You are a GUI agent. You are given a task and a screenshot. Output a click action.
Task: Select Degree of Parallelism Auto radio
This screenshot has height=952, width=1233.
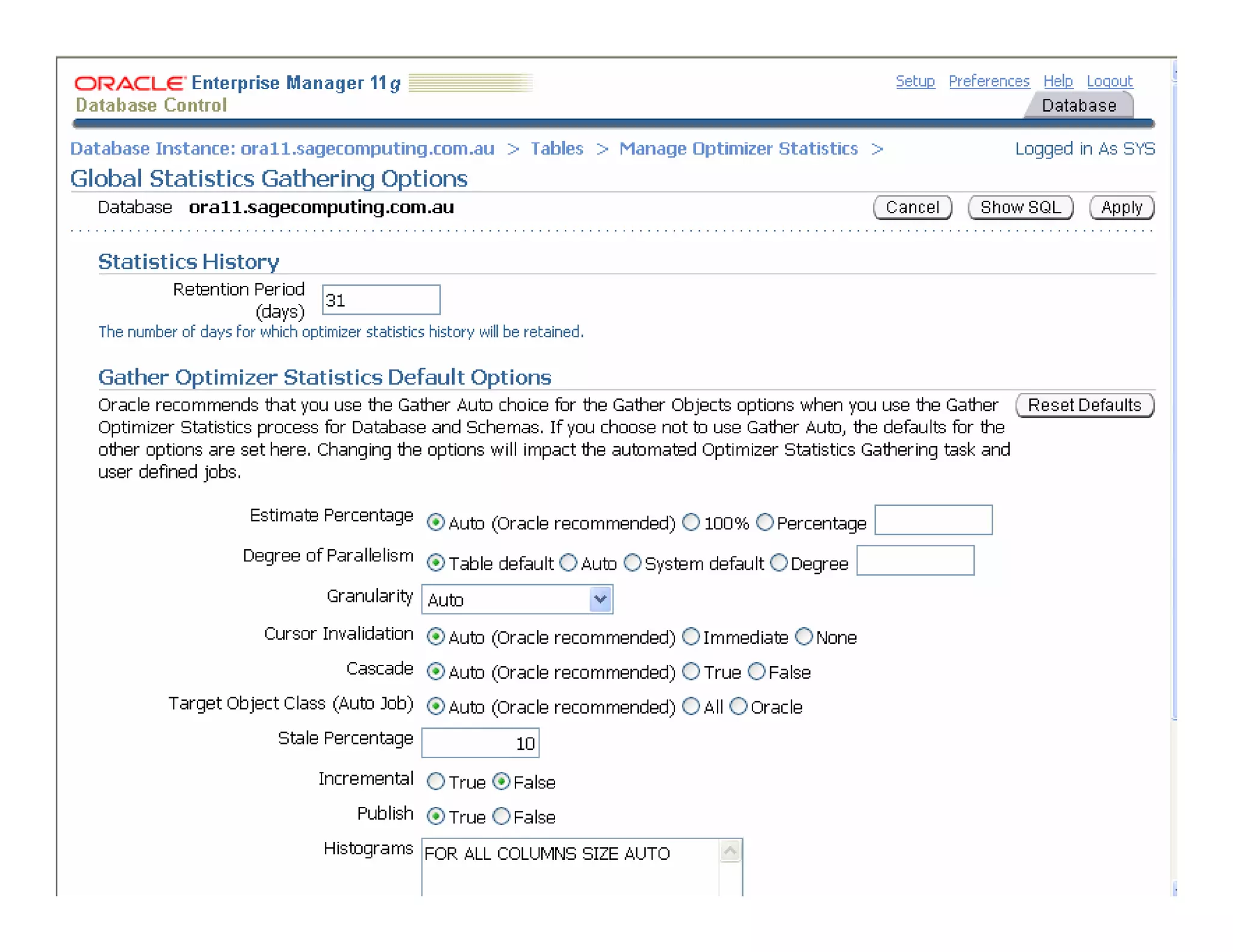coord(568,563)
